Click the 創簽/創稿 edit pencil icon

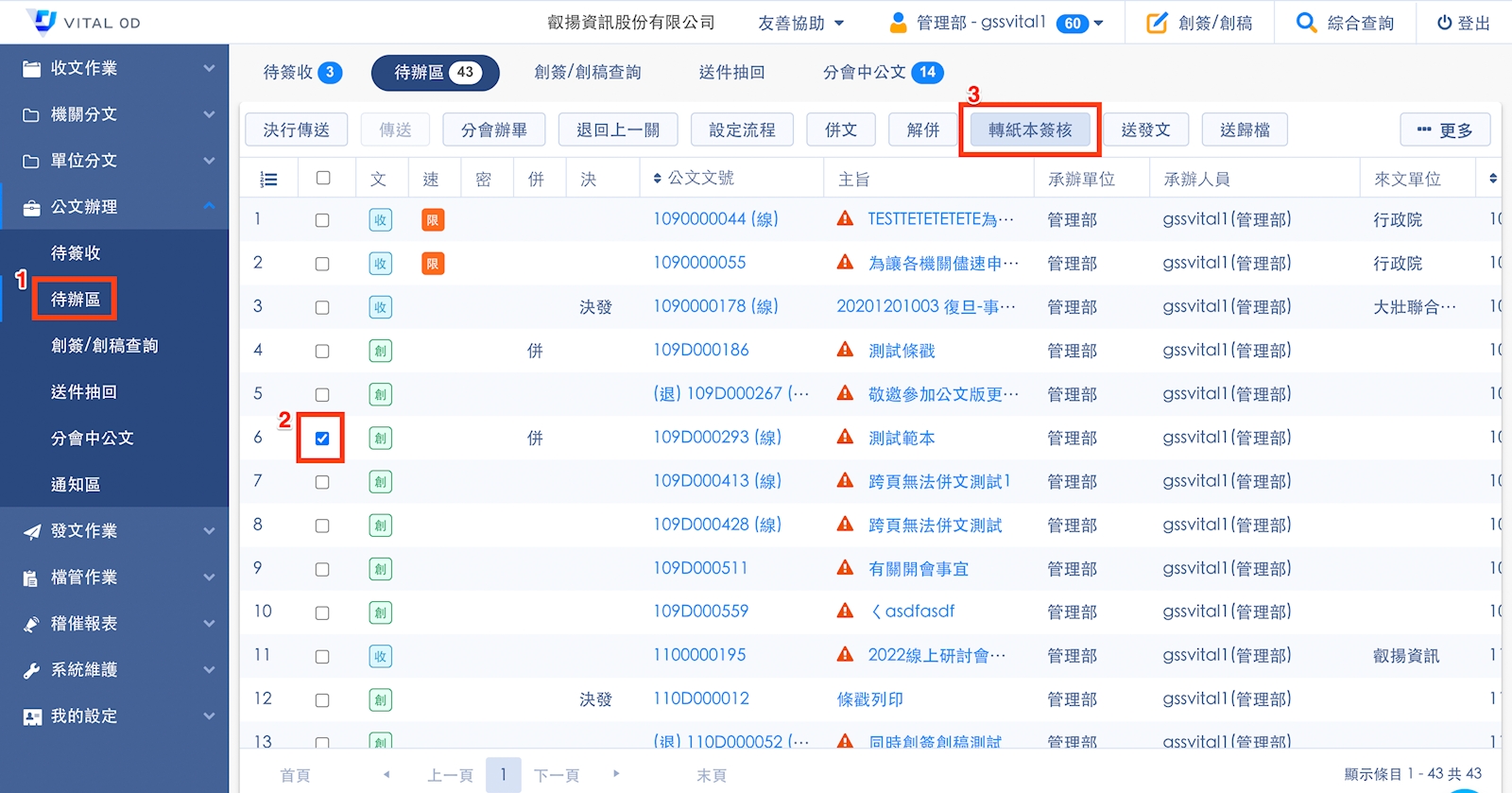(x=1157, y=23)
